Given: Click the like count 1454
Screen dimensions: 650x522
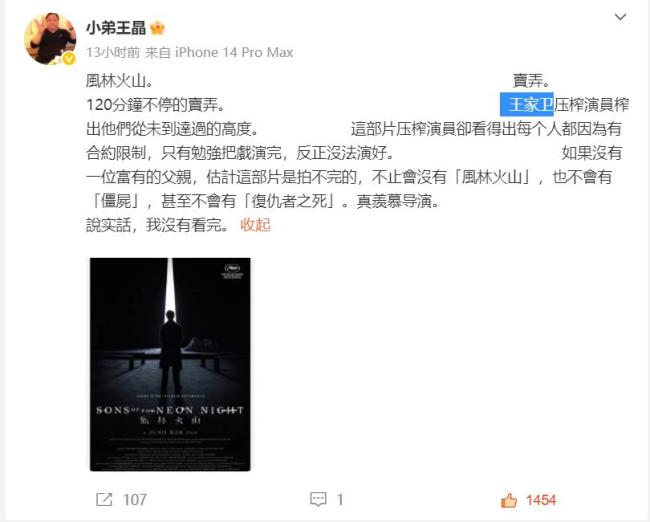Looking at the screenshot, I should pyautogui.click(x=541, y=500).
